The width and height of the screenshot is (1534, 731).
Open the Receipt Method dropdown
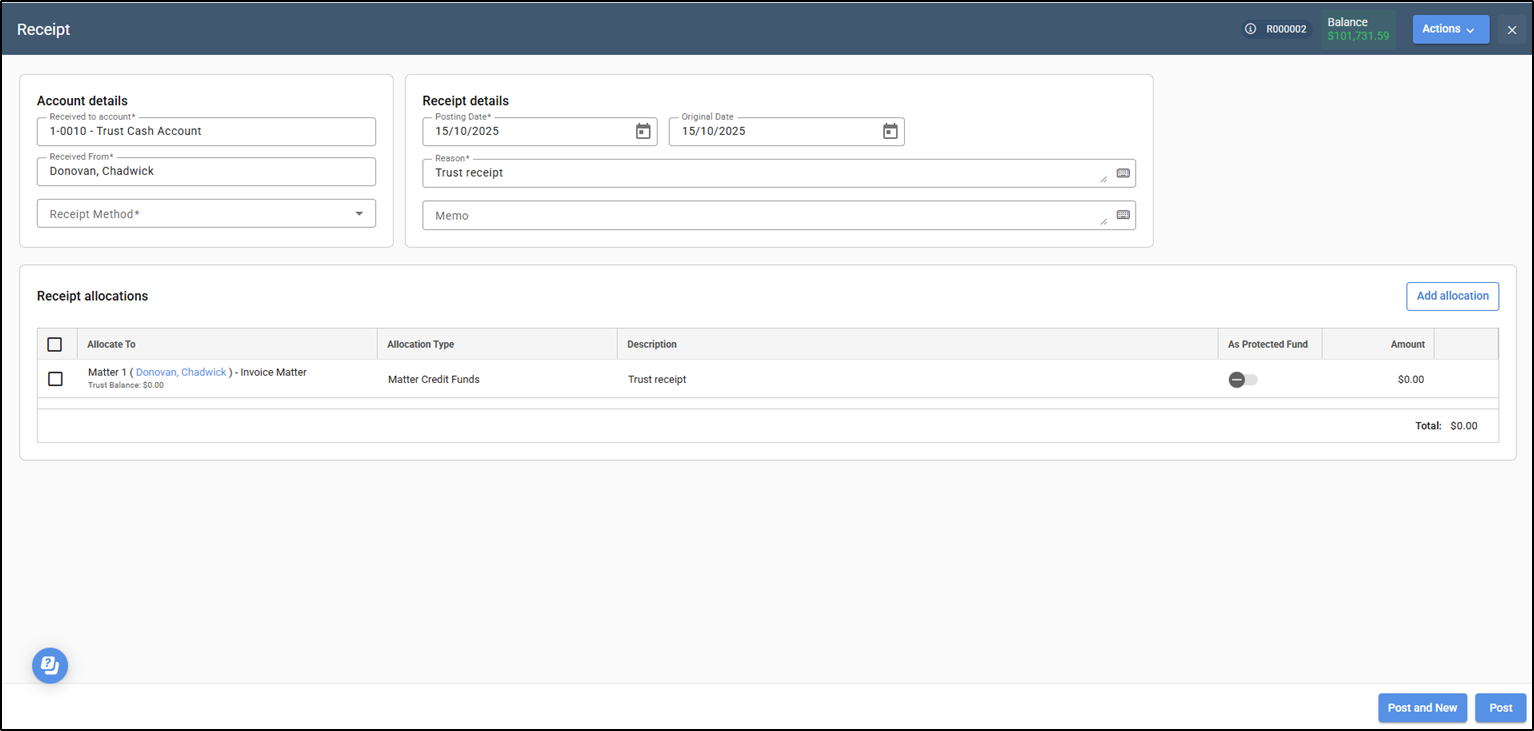pos(206,213)
